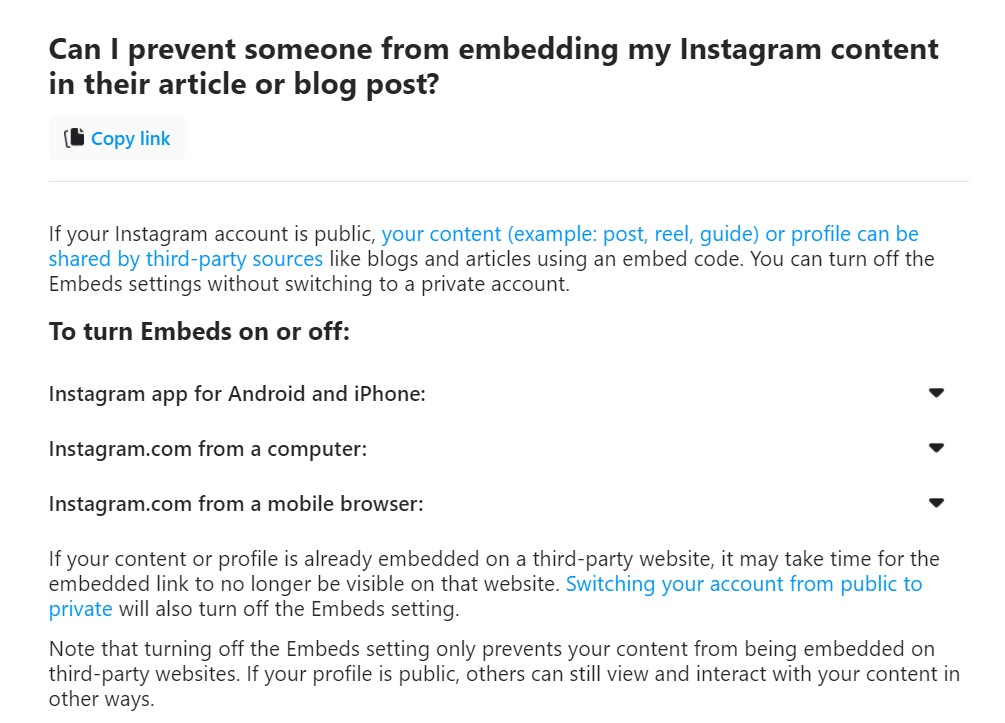Click the text 'will also turn off the Embeds setting'

click(288, 609)
